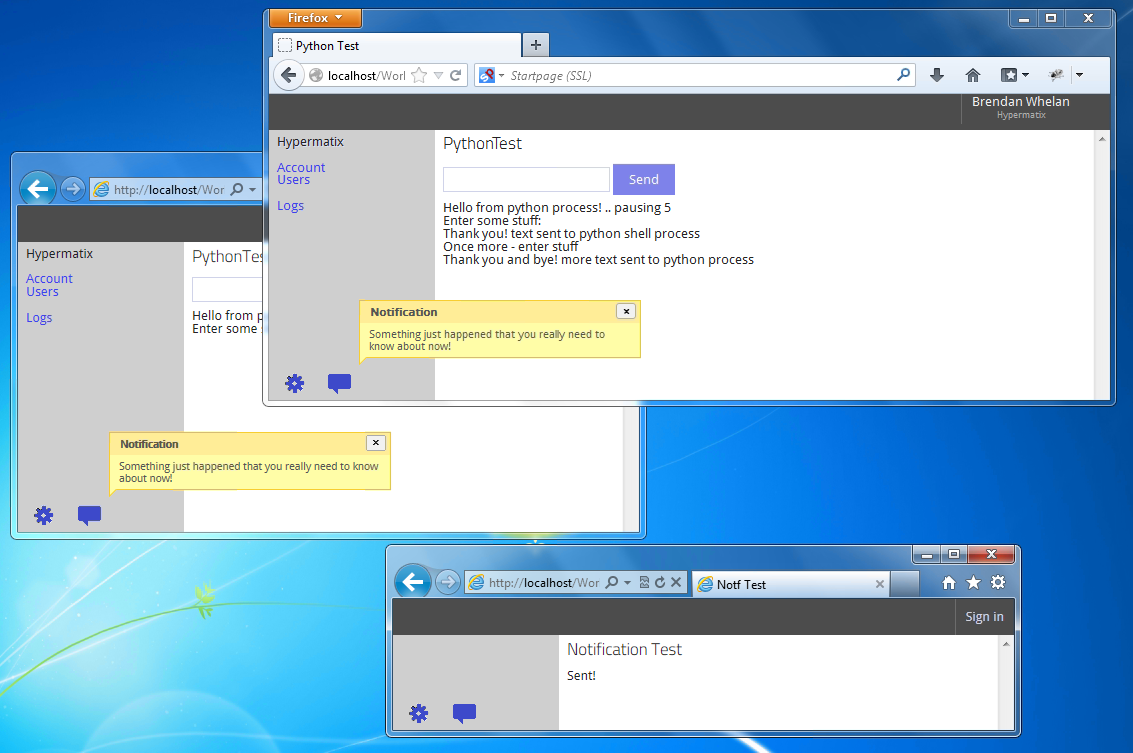Stop loading in bottom IE address bar
This screenshot has height=753, width=1133.
(676, 582)
